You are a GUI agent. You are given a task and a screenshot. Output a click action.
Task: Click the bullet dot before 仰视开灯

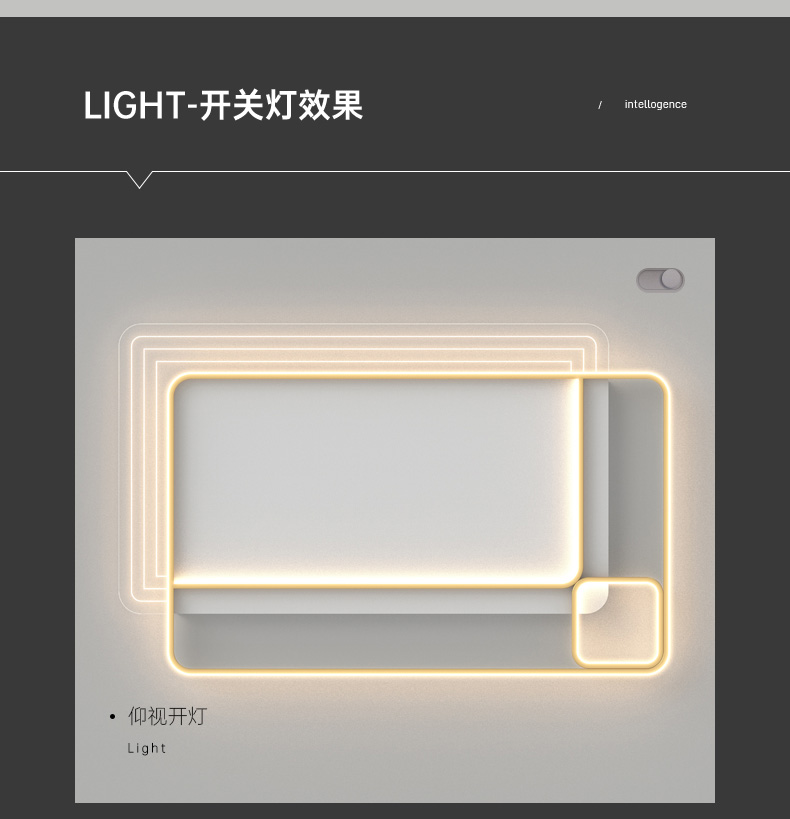click(112, 717)
